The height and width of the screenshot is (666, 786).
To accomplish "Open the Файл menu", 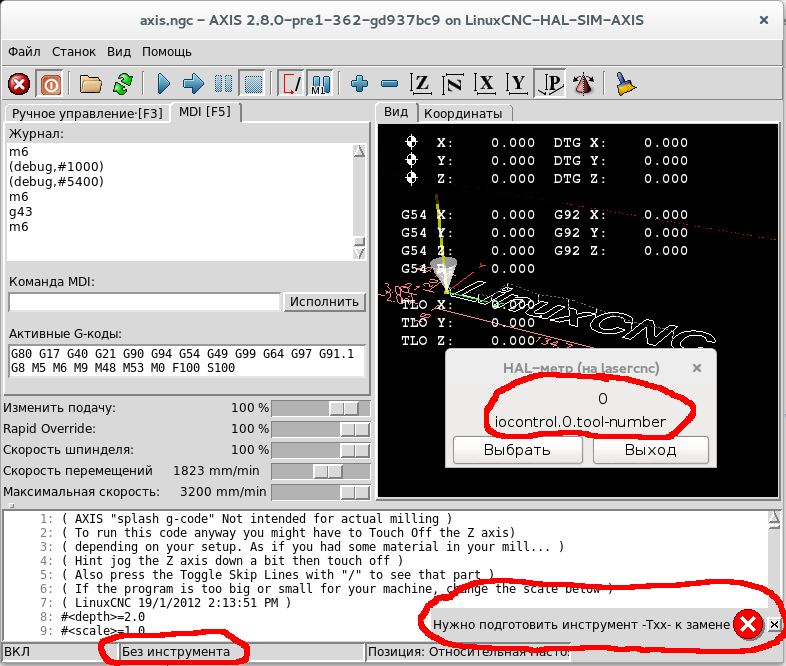I will click(24, 52).
